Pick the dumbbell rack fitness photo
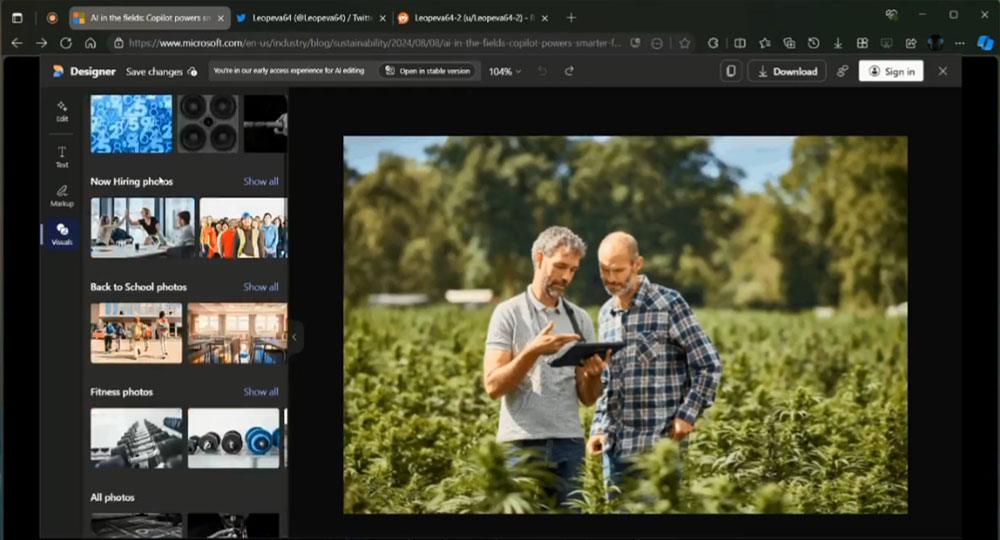The image size is (1000, 540). (x=136, y=438)
